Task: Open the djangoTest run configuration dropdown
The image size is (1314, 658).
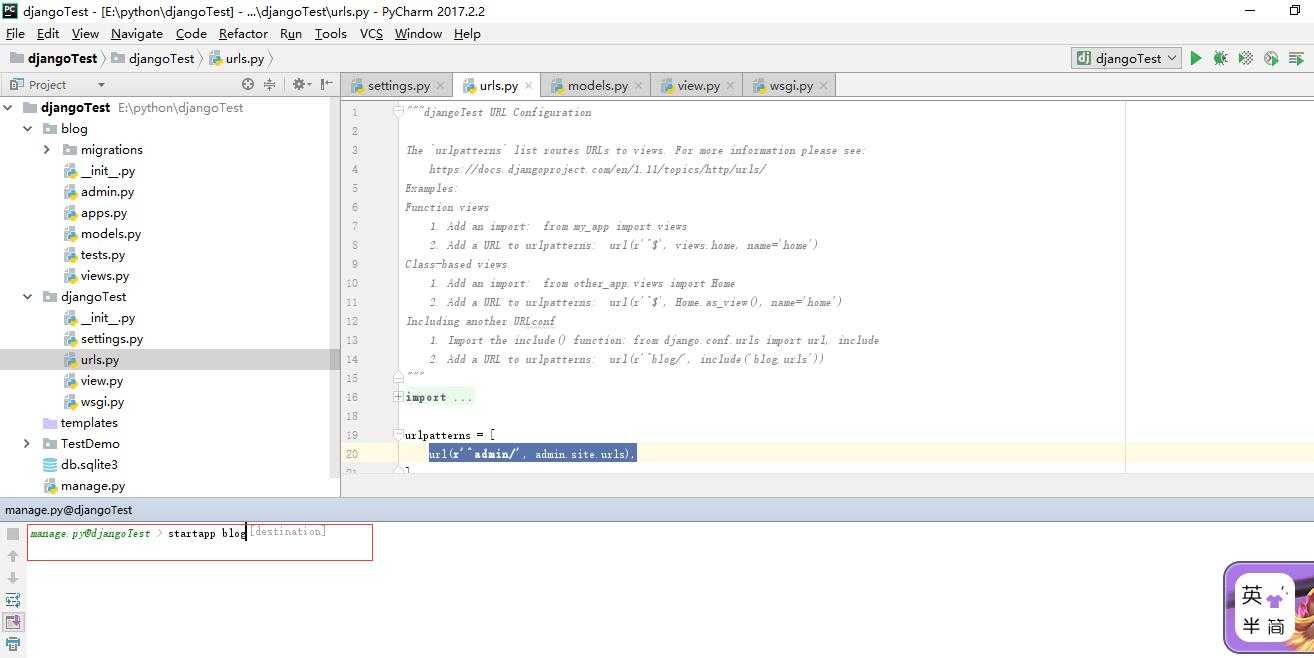Action: click(x=1126, y=58)
